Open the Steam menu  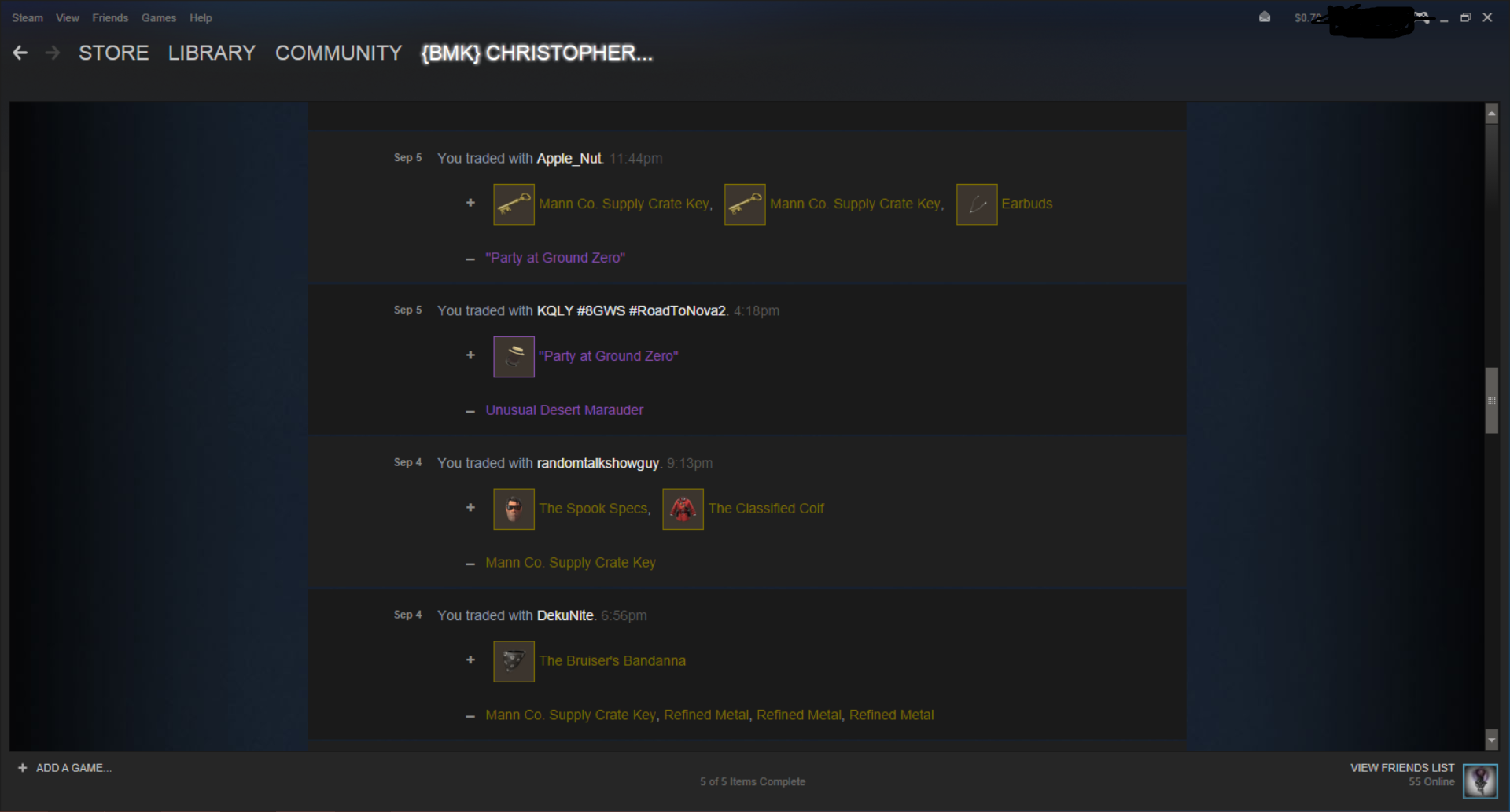click(x=28, y=17)
